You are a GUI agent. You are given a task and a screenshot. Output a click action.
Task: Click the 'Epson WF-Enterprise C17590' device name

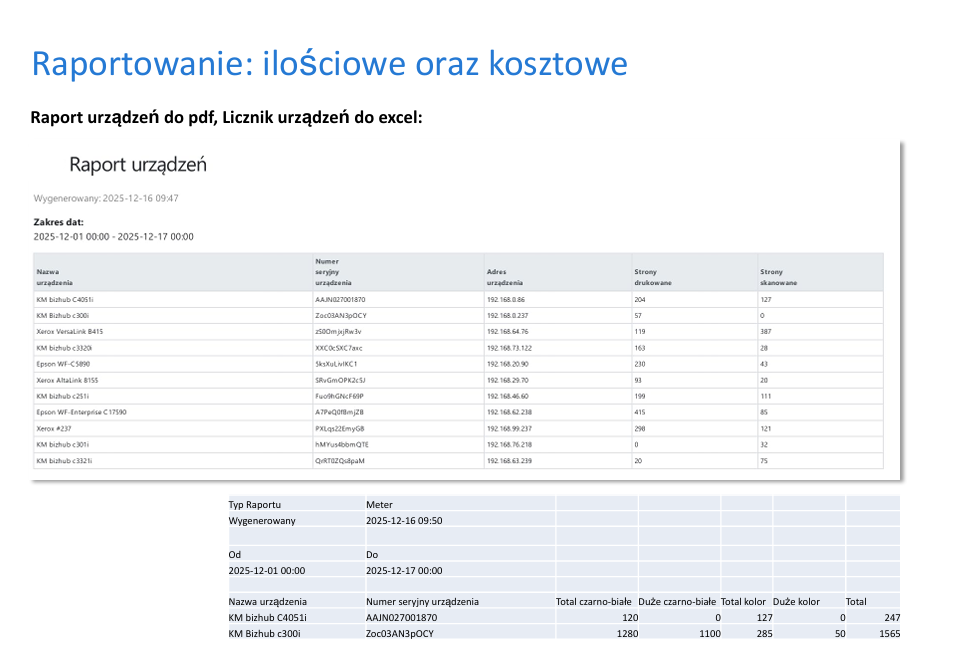pos(81,412)
